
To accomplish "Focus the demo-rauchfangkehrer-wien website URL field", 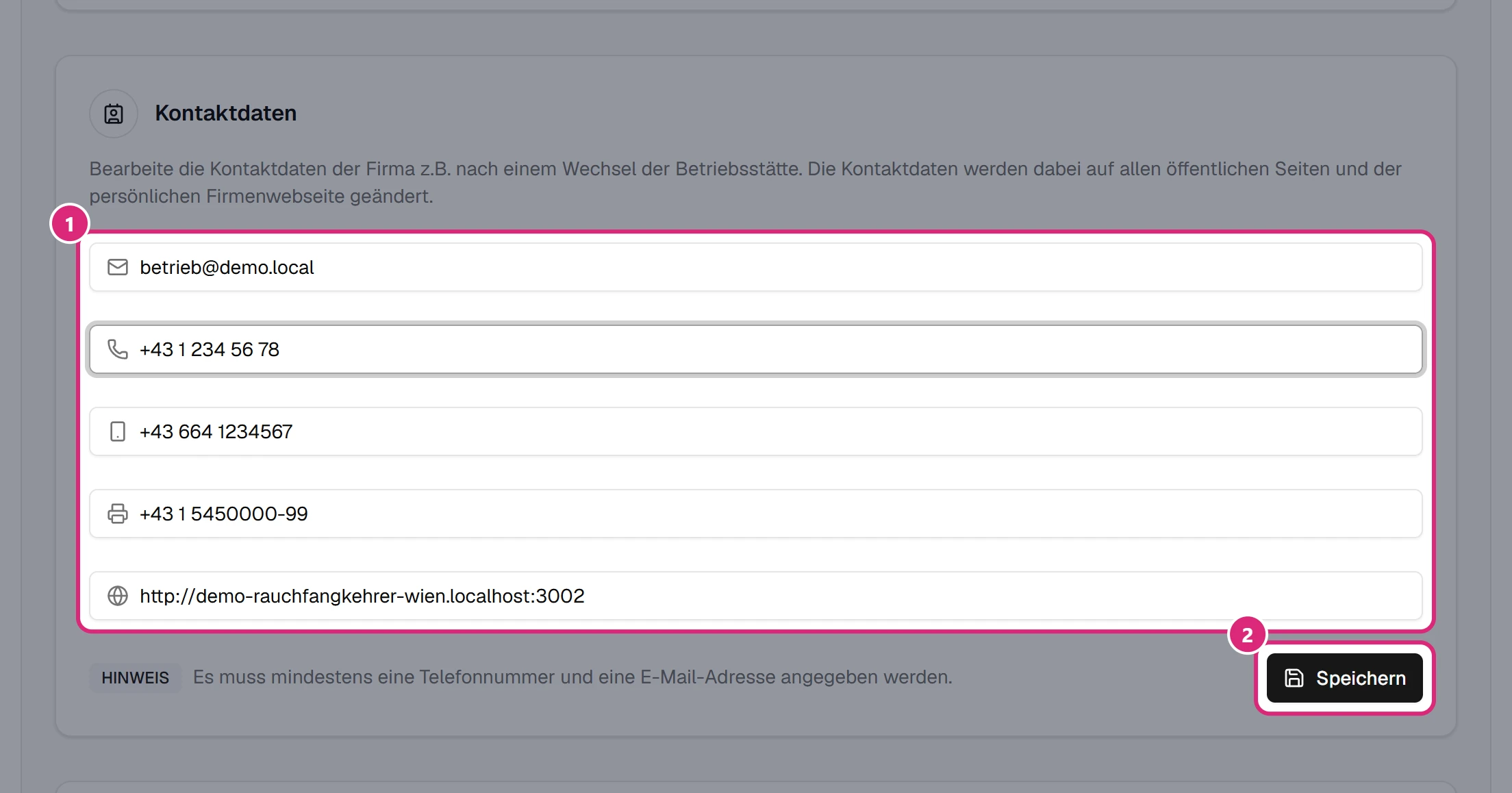I will (x=756, y=596).
